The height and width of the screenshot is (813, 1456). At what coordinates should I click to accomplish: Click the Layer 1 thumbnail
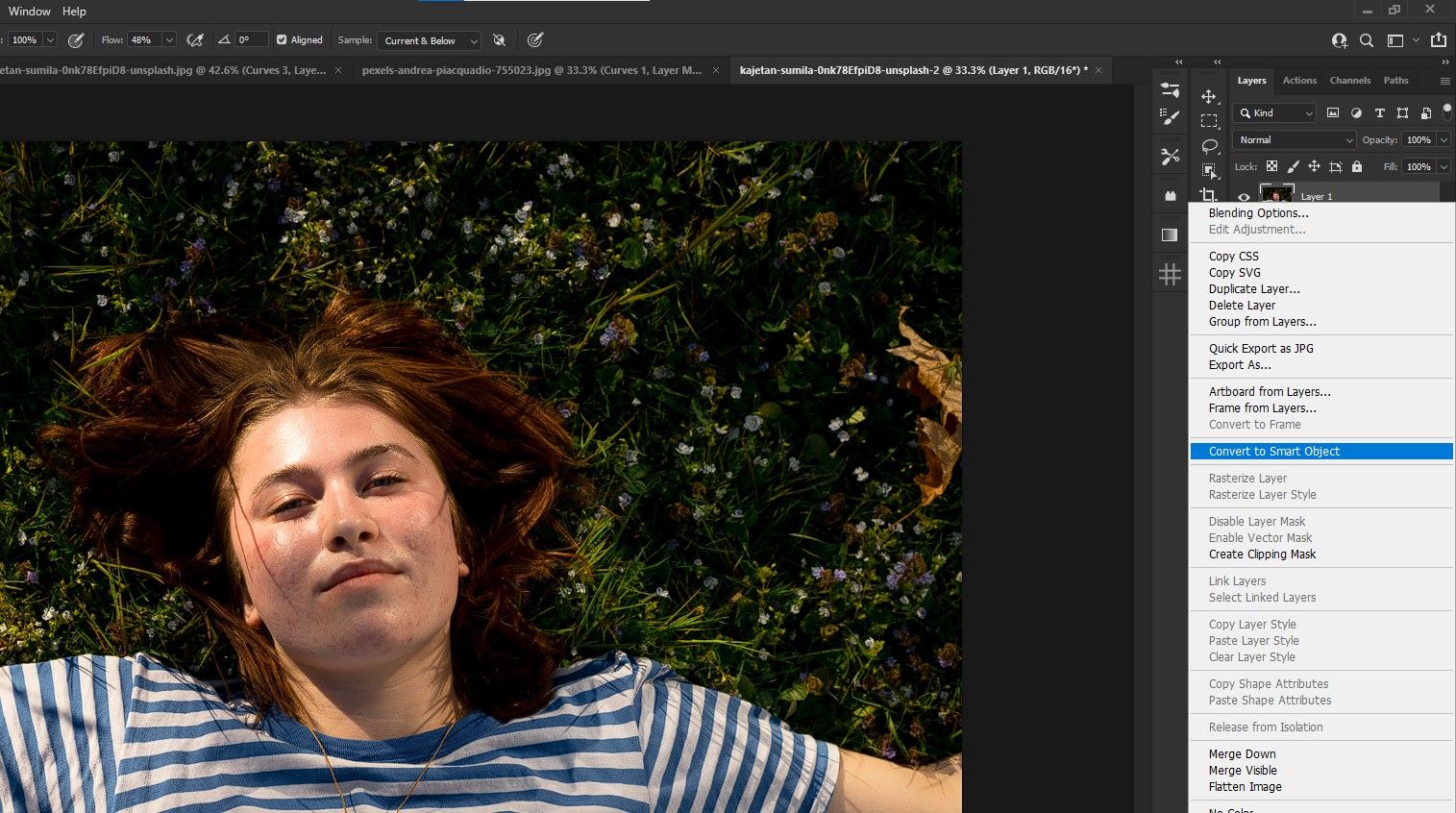coord(1276,192)
